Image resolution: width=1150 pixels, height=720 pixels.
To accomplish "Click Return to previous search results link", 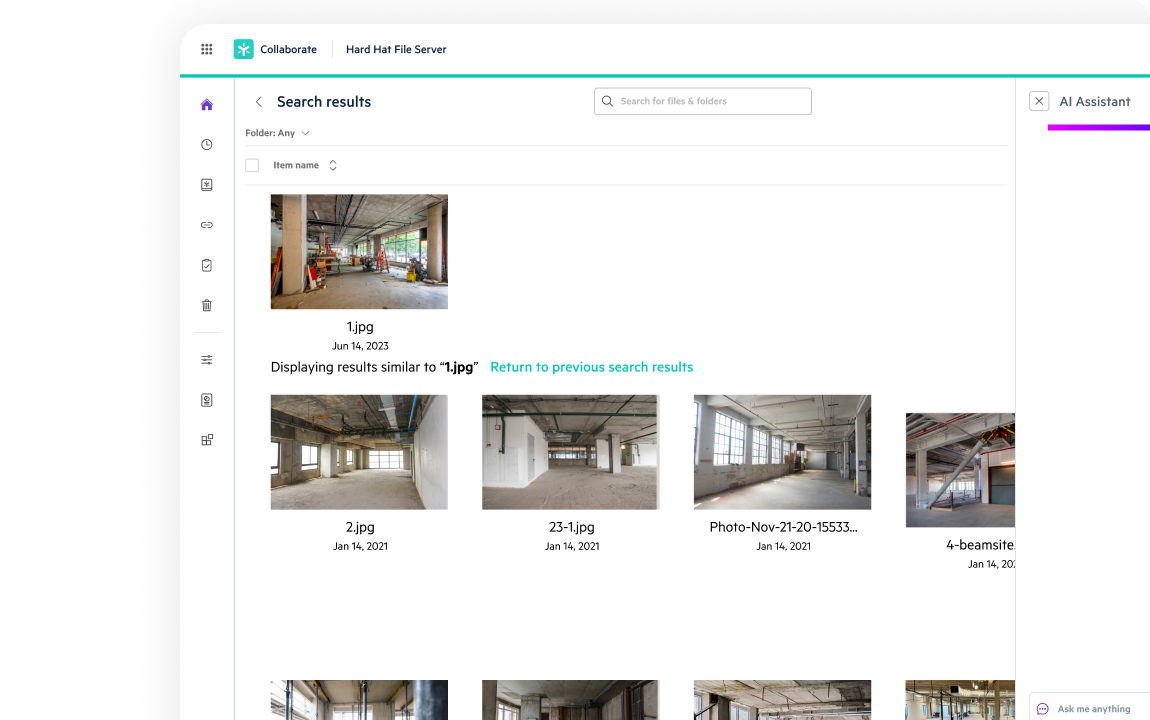I will [591, 367].
